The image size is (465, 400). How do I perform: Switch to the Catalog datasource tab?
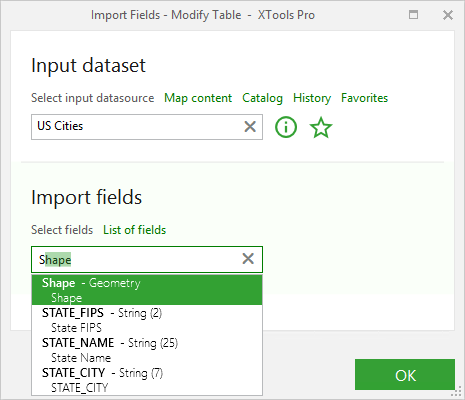(262, 98)
